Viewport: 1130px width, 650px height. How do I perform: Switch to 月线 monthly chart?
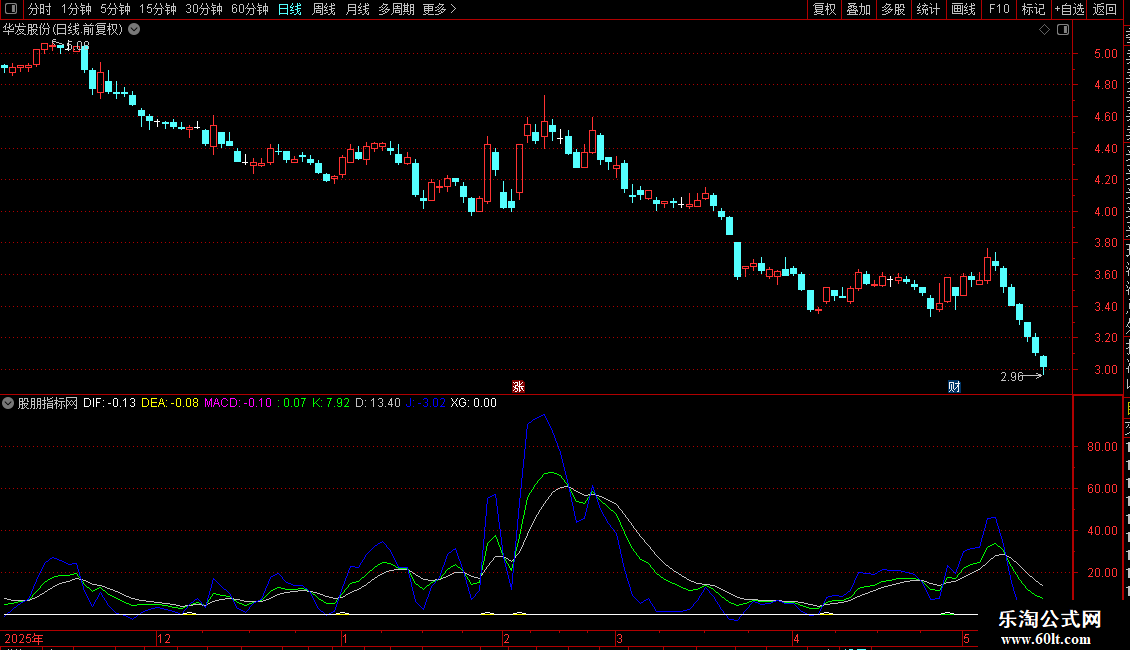point(357,9)
